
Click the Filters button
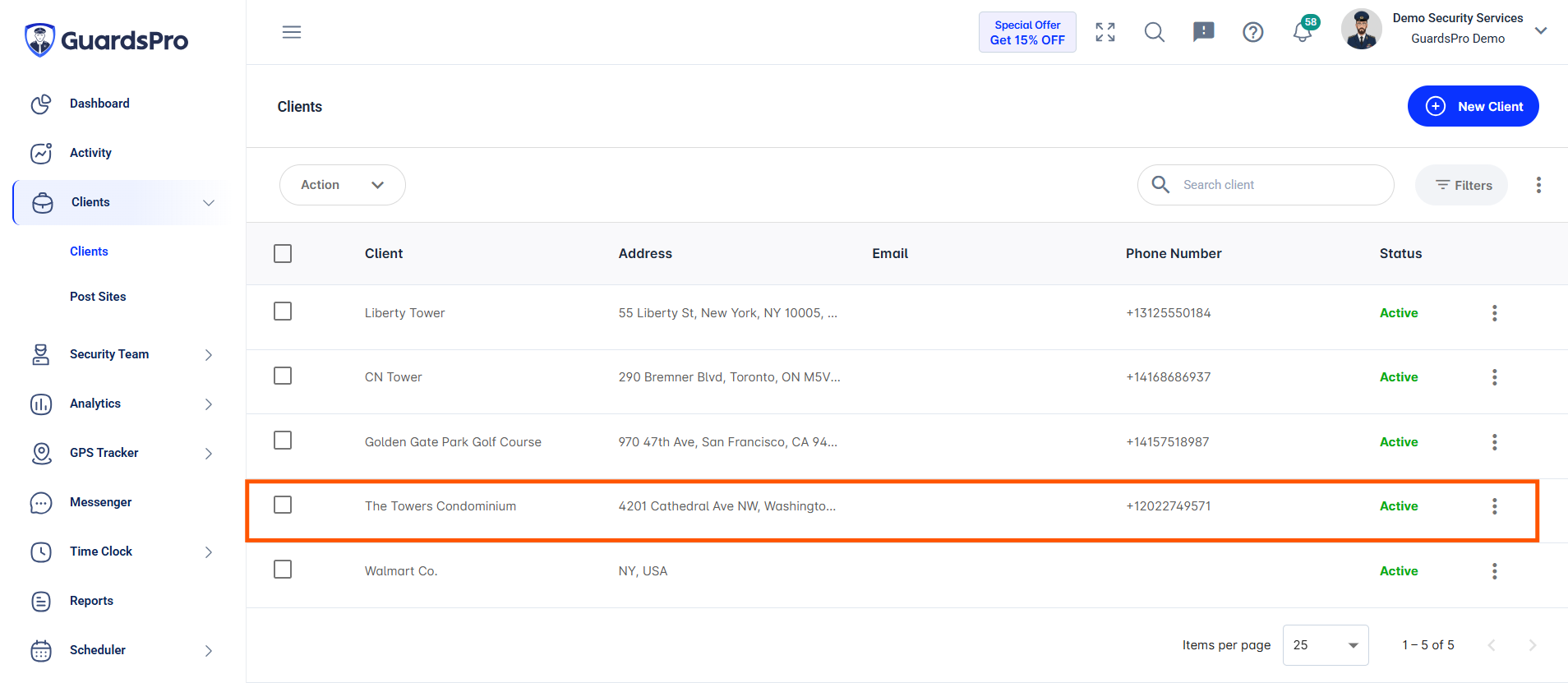(1461, 185)
